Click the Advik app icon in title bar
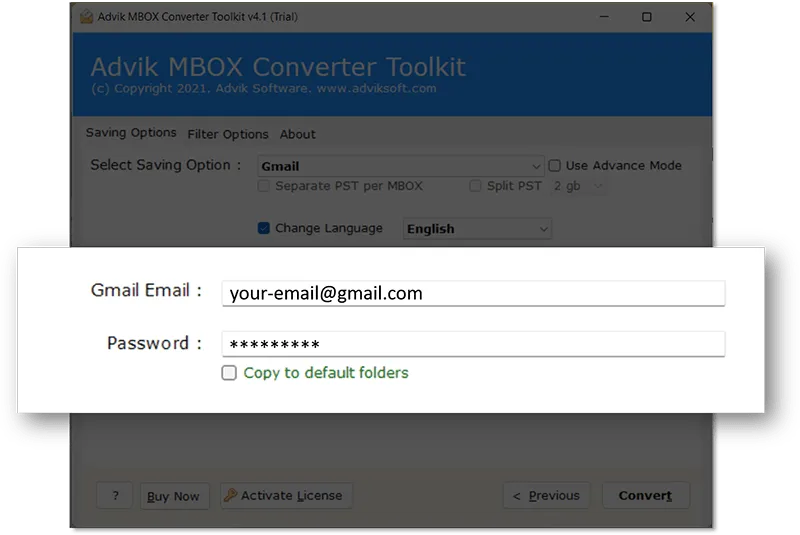Viewport: 800px width, 535px height. click(x=86, y=17)
